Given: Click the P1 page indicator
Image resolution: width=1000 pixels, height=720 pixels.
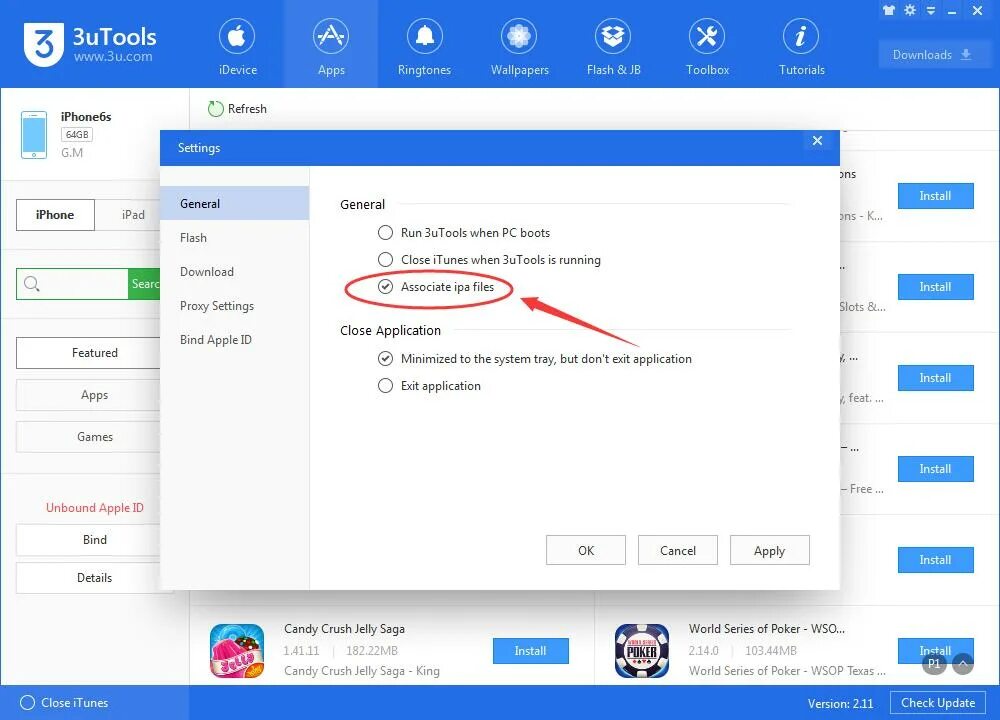Looking at the screenshot, I should coord(934,663).
